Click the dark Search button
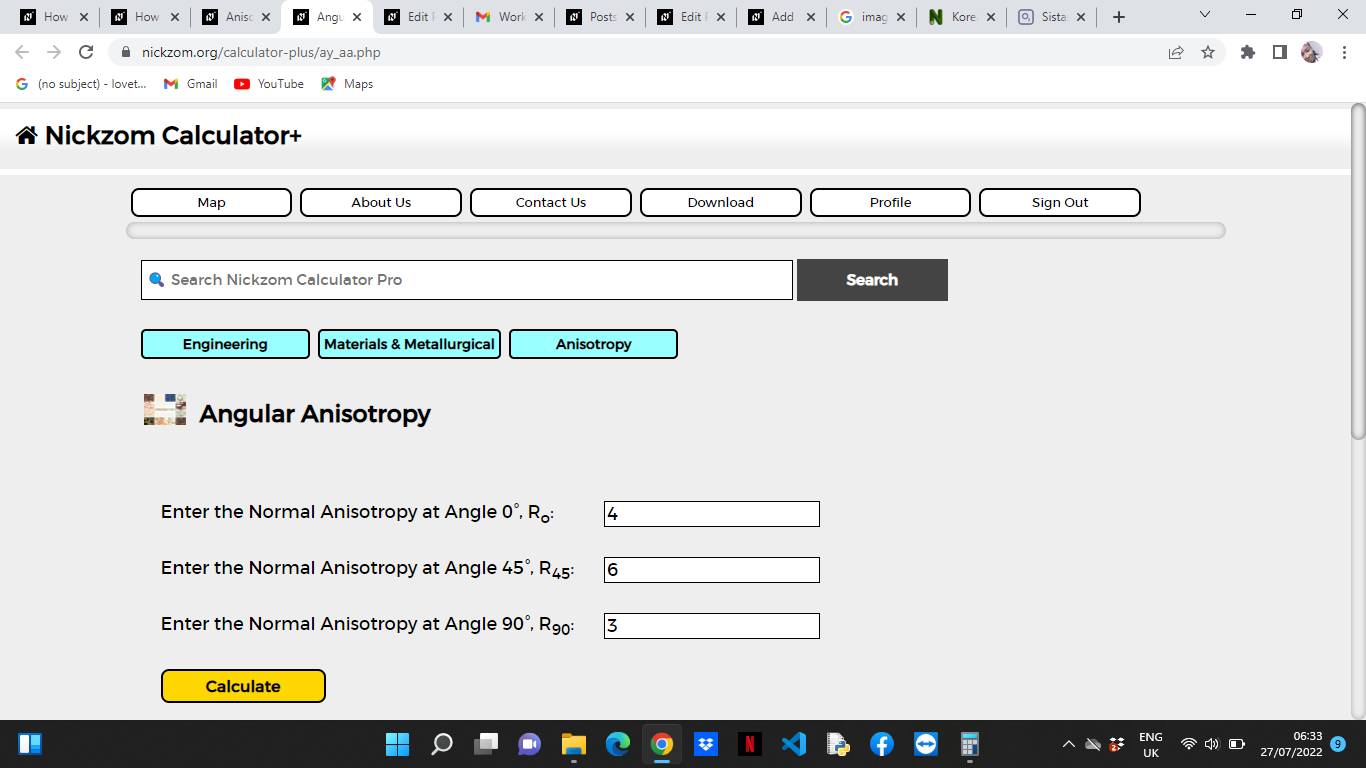The image size is (1366, 768). [x=872, y=280]
